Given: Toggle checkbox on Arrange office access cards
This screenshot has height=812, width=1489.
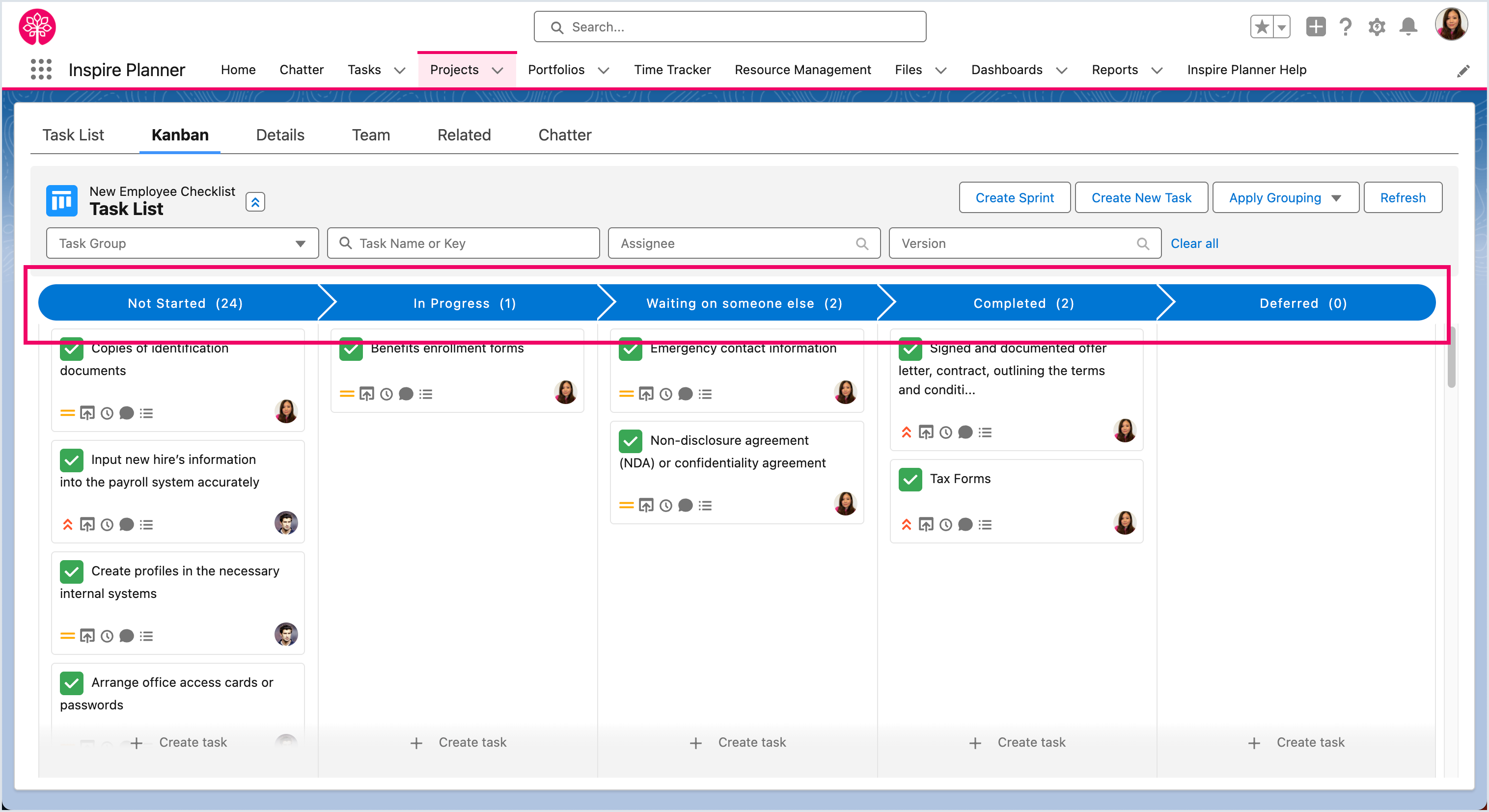Looking at the screenshot, I should coord(72,684).
